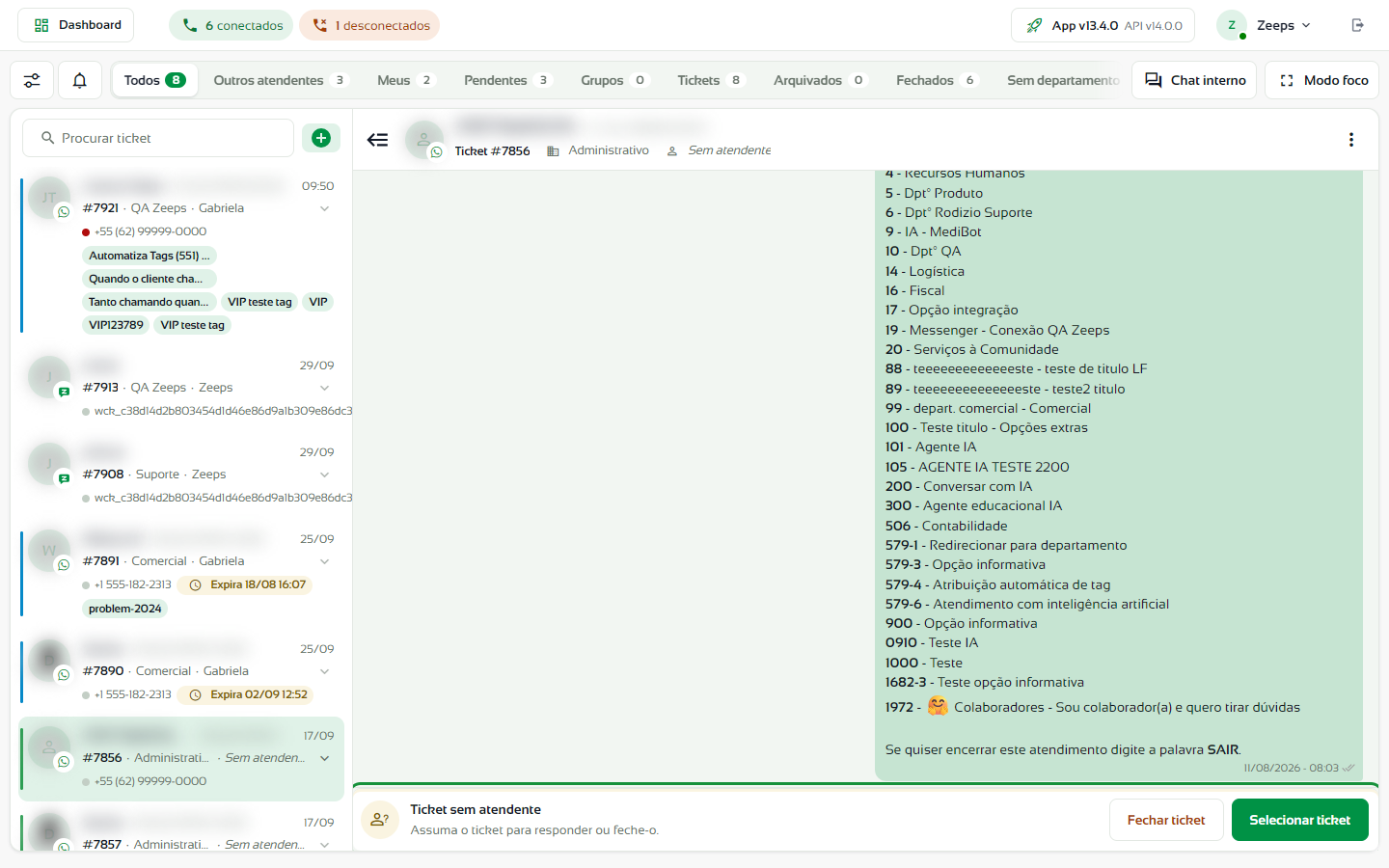Show the 1 desconectados connections
This screenshot has width=1389, height=868.
[x=369, y=25]
